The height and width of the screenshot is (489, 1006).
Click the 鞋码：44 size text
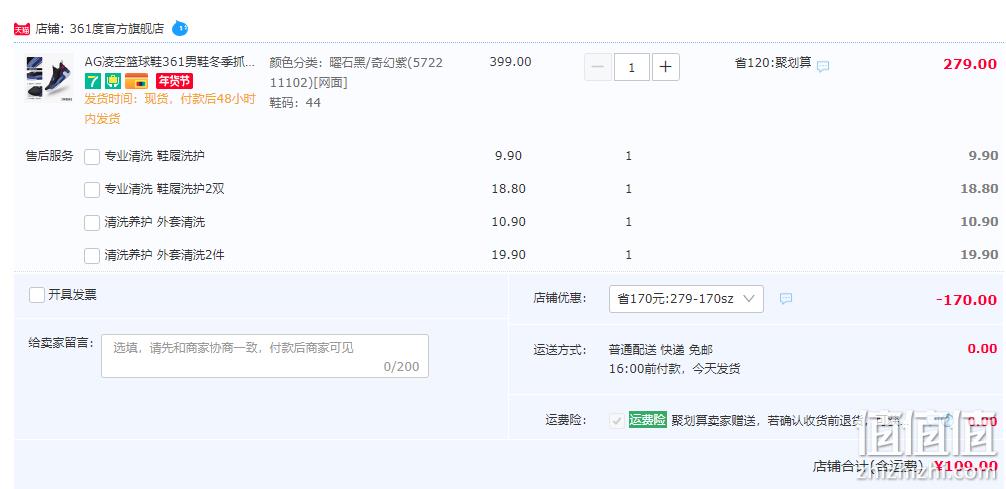(x=295, y=103)
